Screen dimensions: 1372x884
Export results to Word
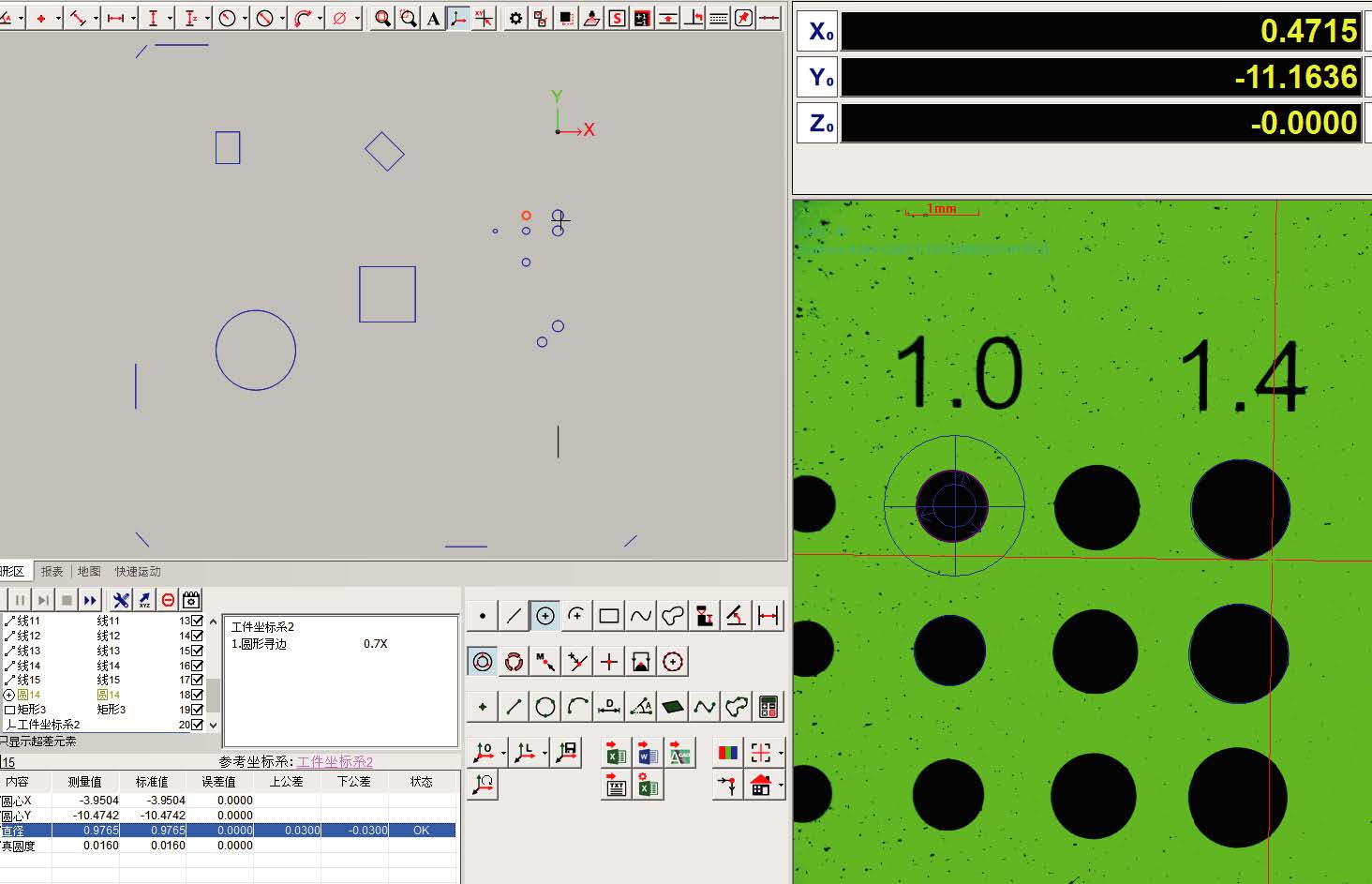(x=648, y=753)
